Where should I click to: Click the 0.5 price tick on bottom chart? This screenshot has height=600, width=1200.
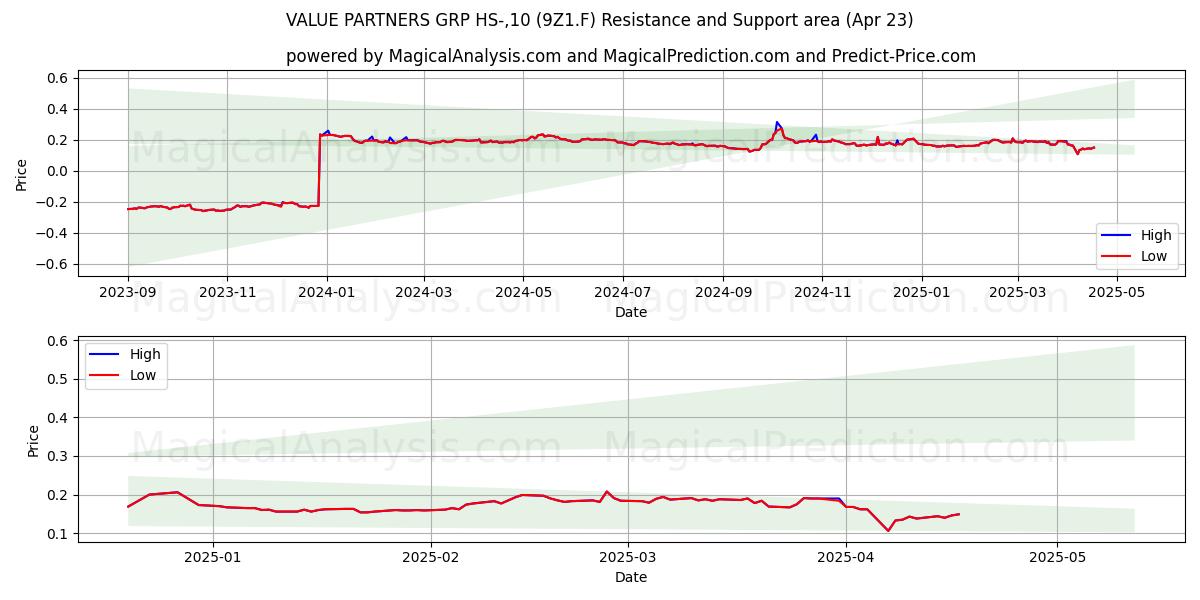[x=57, y=379]
